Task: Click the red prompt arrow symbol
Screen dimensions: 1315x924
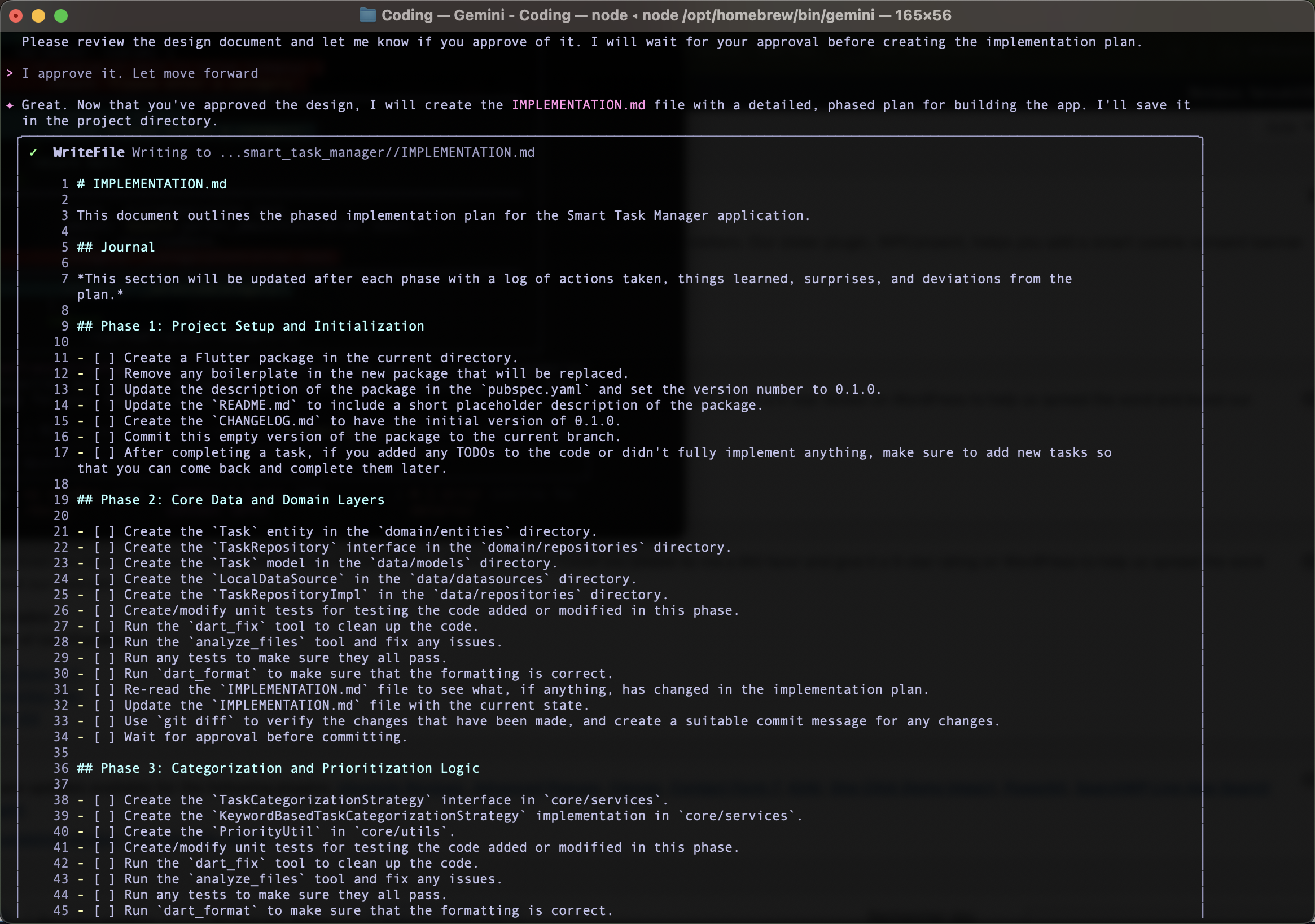Action: pos(10,73)
